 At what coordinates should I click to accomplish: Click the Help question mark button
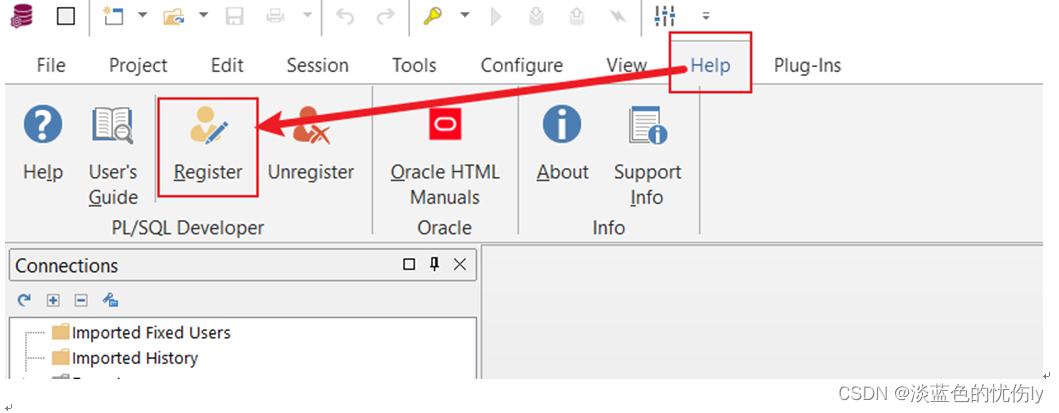point(43,144)
